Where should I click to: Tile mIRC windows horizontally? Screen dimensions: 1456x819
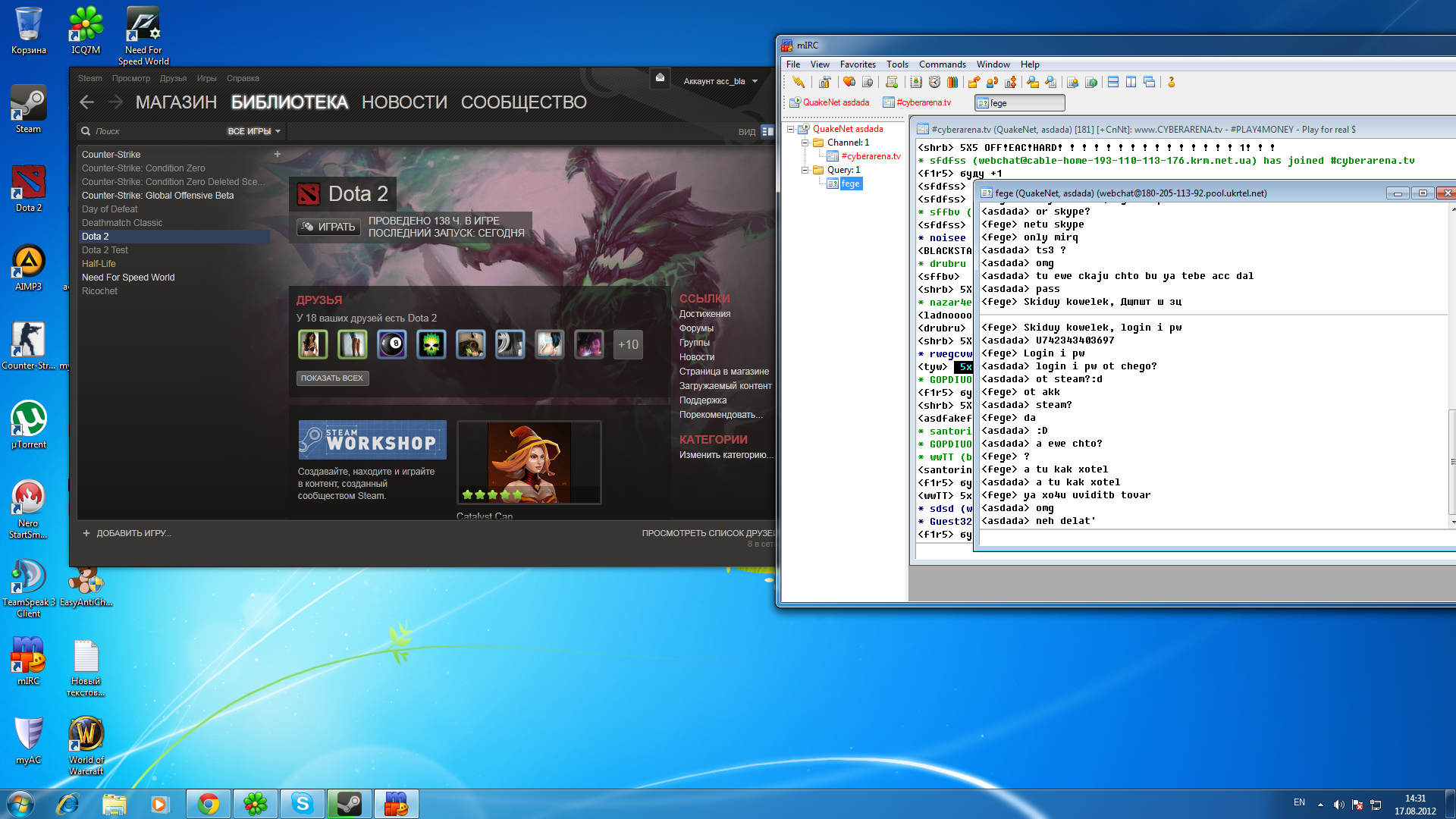1113,82
